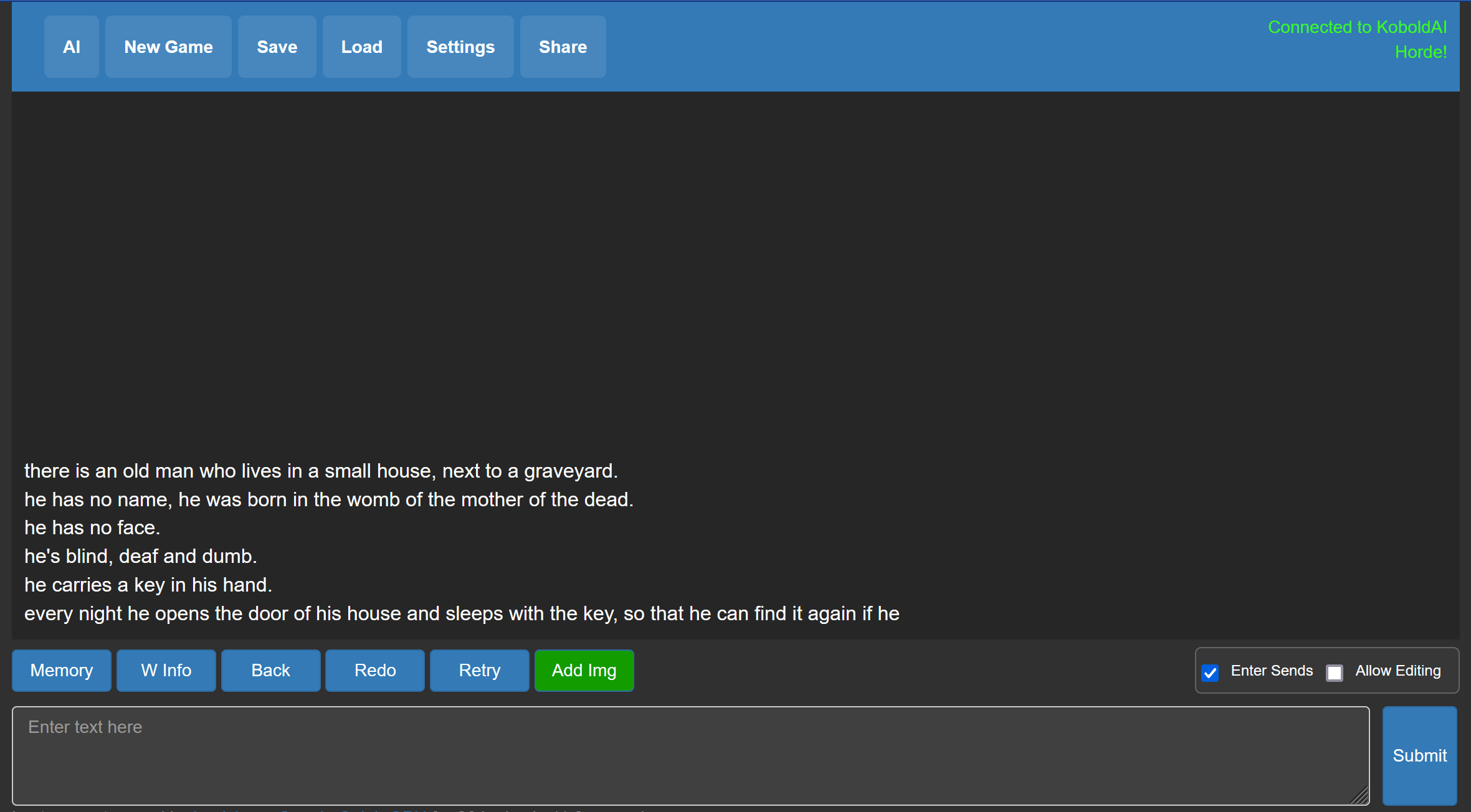Screen dimensions: 1471x812
Task: Open the Load menu
Action: 361,47
